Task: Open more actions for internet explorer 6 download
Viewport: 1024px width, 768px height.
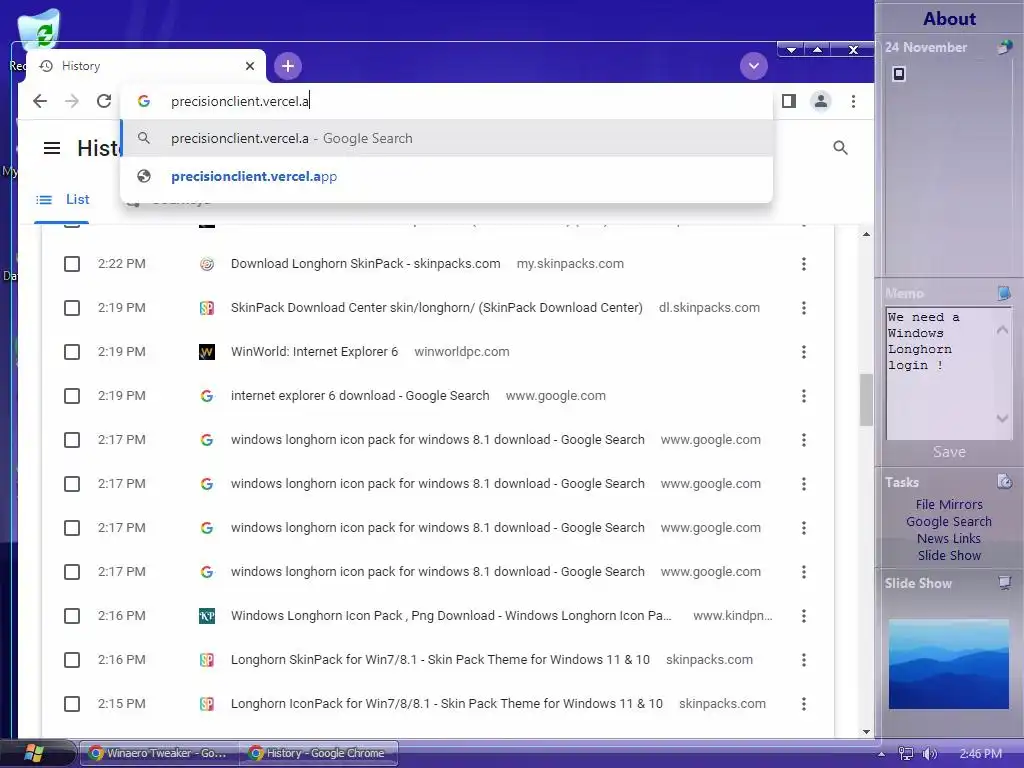Action: coord(804,396)
